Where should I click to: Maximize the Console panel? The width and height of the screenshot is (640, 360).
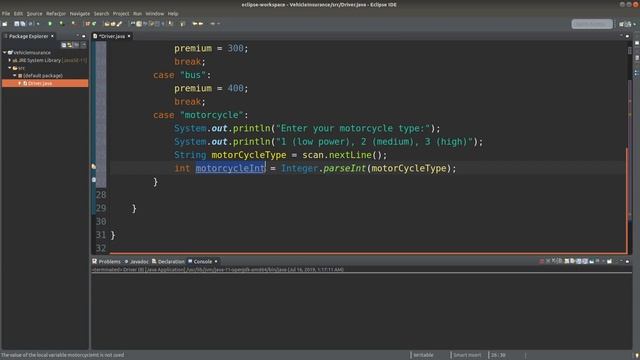coord(627,261)
